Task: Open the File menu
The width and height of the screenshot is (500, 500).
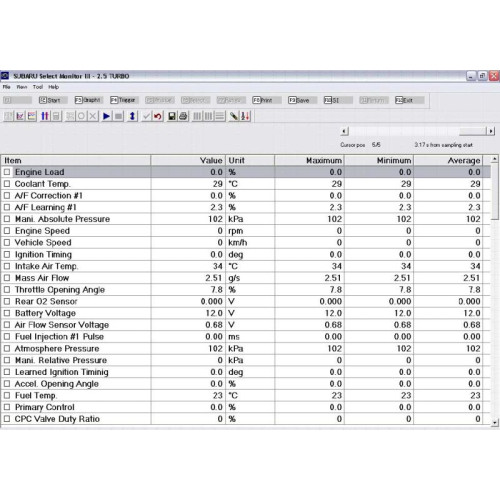Action: coord(7,87)
